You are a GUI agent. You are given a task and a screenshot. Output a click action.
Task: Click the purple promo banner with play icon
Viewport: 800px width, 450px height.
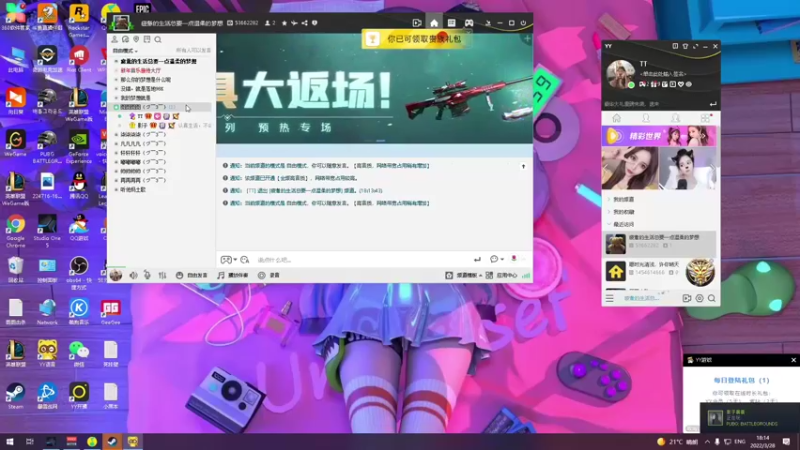click(x=659, y=136)
